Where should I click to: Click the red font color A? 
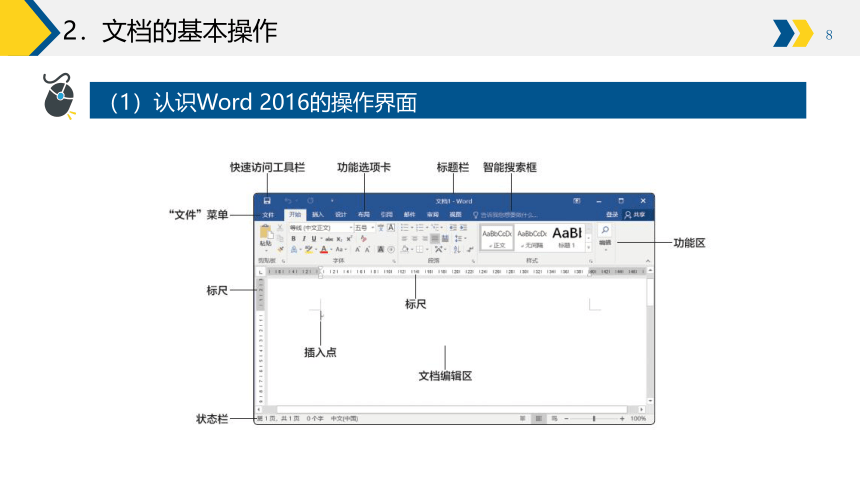(x=324, y=249)
